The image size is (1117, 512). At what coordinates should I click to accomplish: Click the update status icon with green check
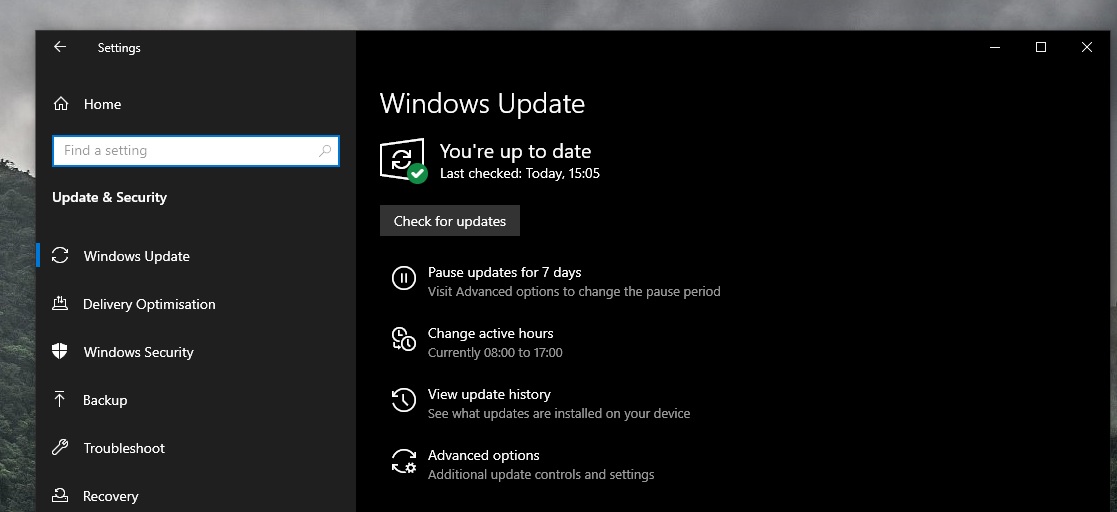(403, 161)
